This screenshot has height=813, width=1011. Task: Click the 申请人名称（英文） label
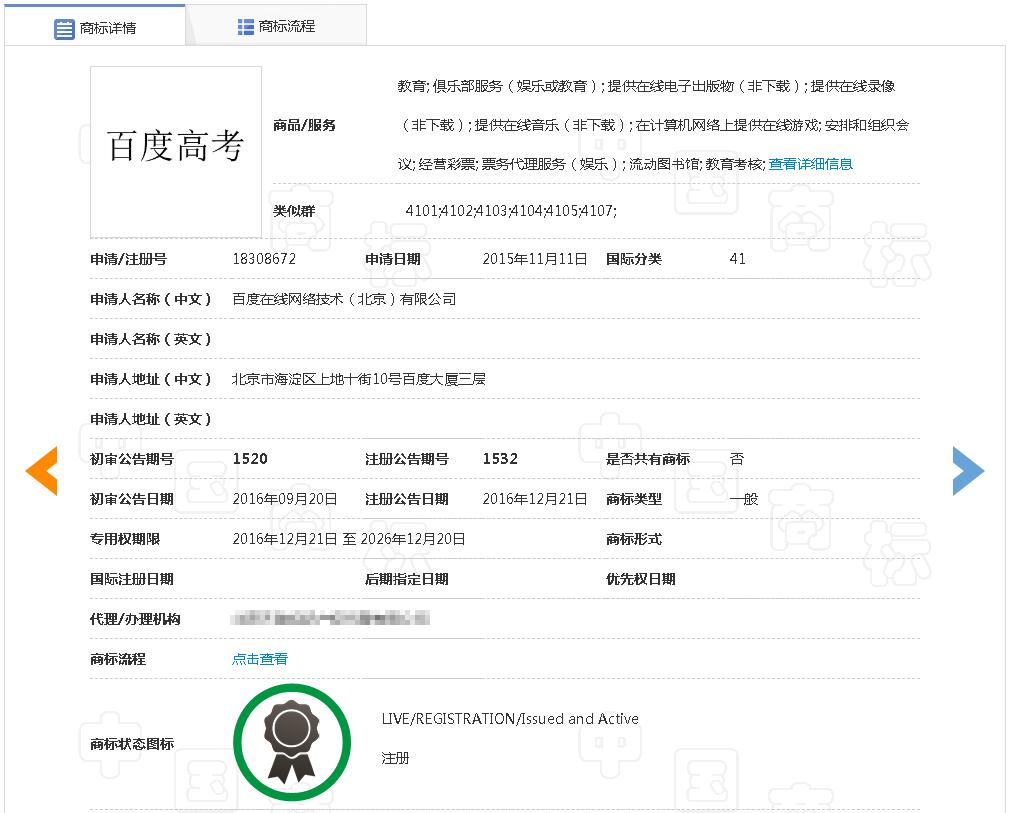(151, 339)
